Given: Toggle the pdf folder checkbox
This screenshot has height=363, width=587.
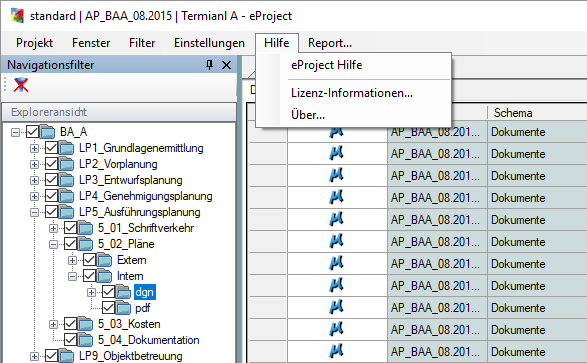Looking at the screenshot, I should [x=109, y=308].
